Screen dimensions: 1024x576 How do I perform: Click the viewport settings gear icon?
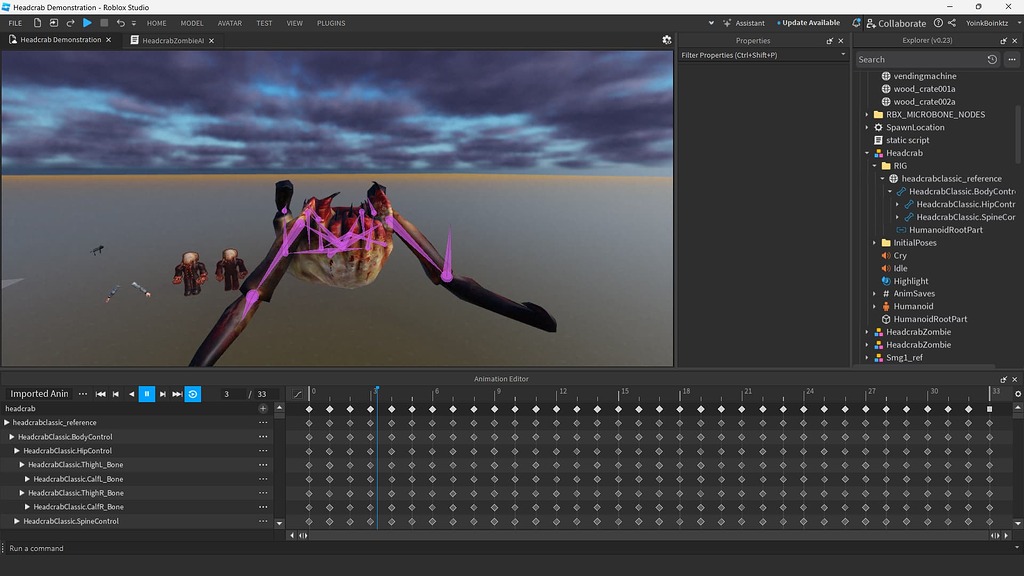[666, 40]
